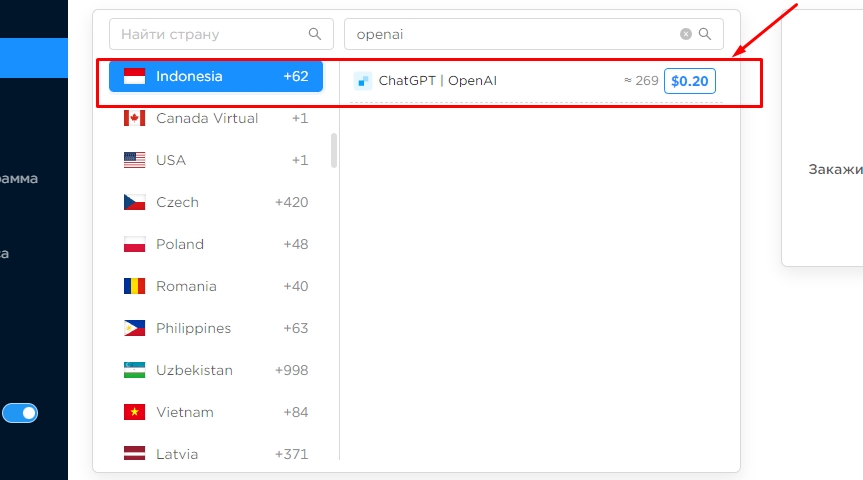Click the +48 dialing code

pyautogui.click(x=296, y=244)
